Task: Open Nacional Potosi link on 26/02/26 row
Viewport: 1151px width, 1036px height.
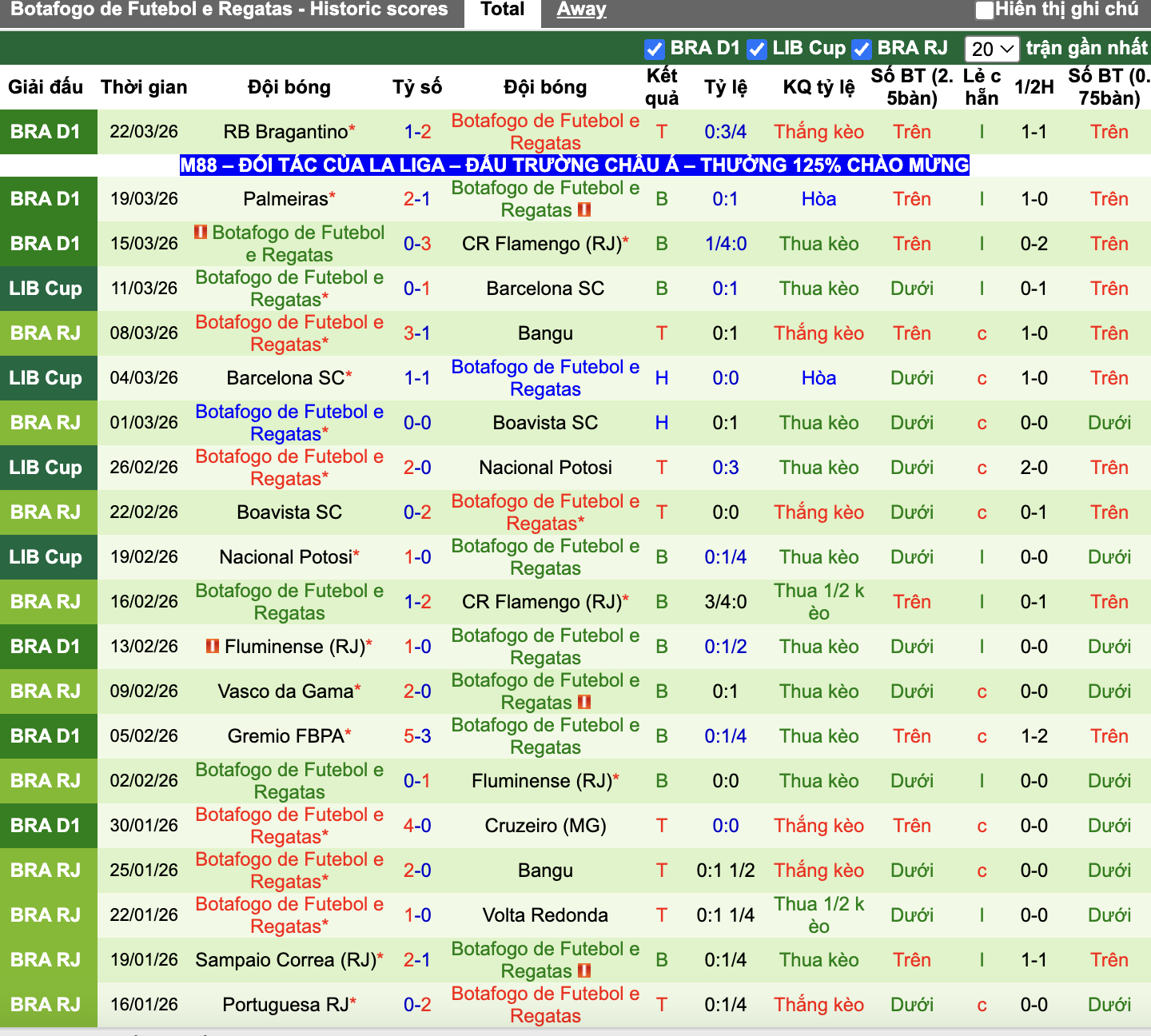Action: pyautogui.click(x=545, y=468)
